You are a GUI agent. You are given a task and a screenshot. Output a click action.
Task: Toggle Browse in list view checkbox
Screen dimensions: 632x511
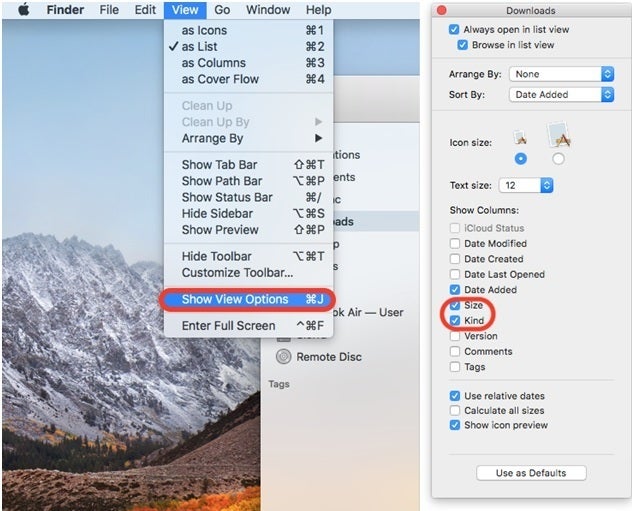pos(462,45)
